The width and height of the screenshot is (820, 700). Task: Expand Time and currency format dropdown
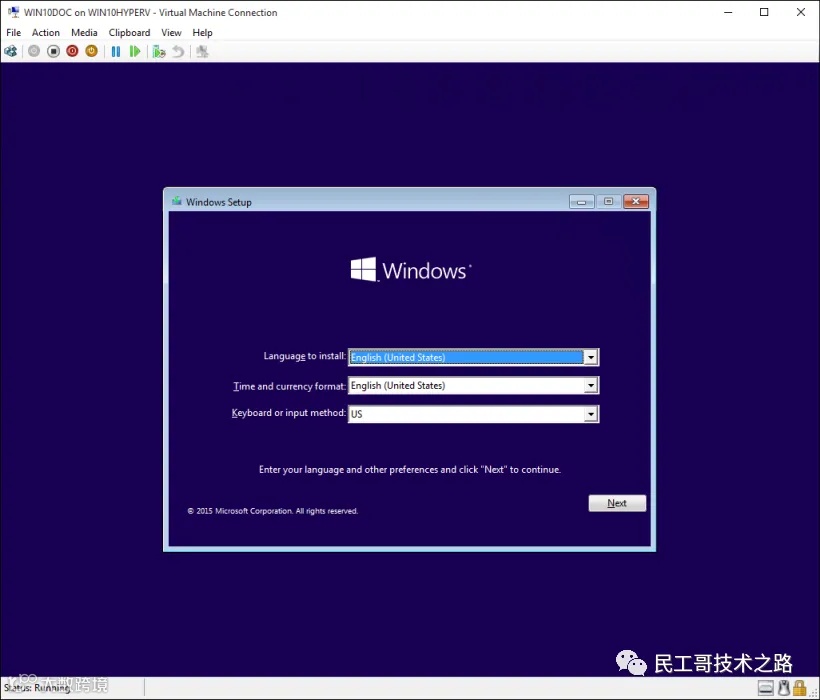pos(591,386)
